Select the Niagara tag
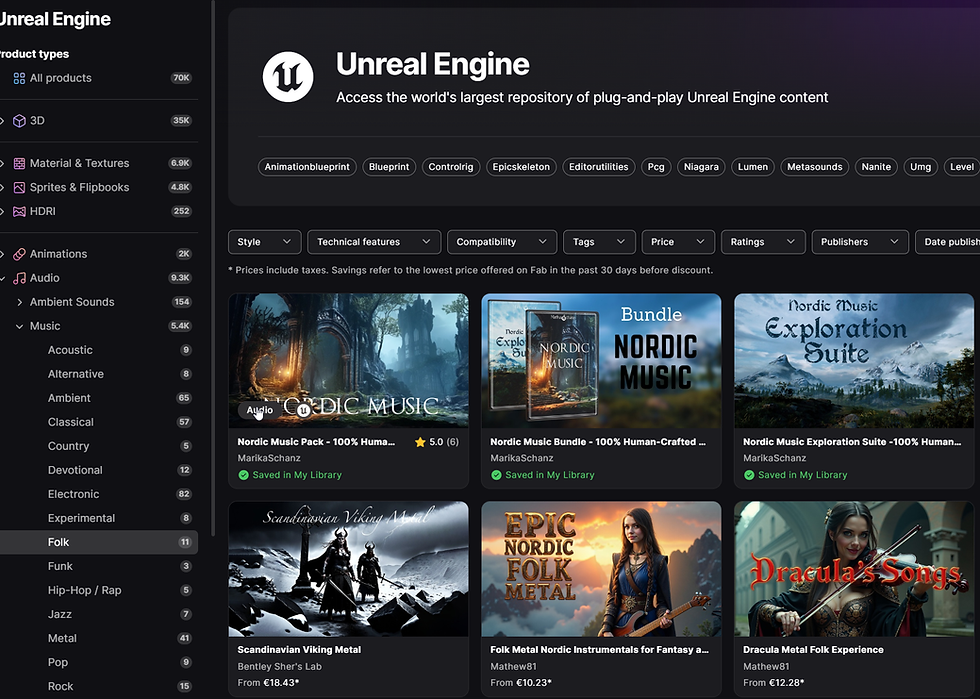980x699 pixels. tap(701, 167)
